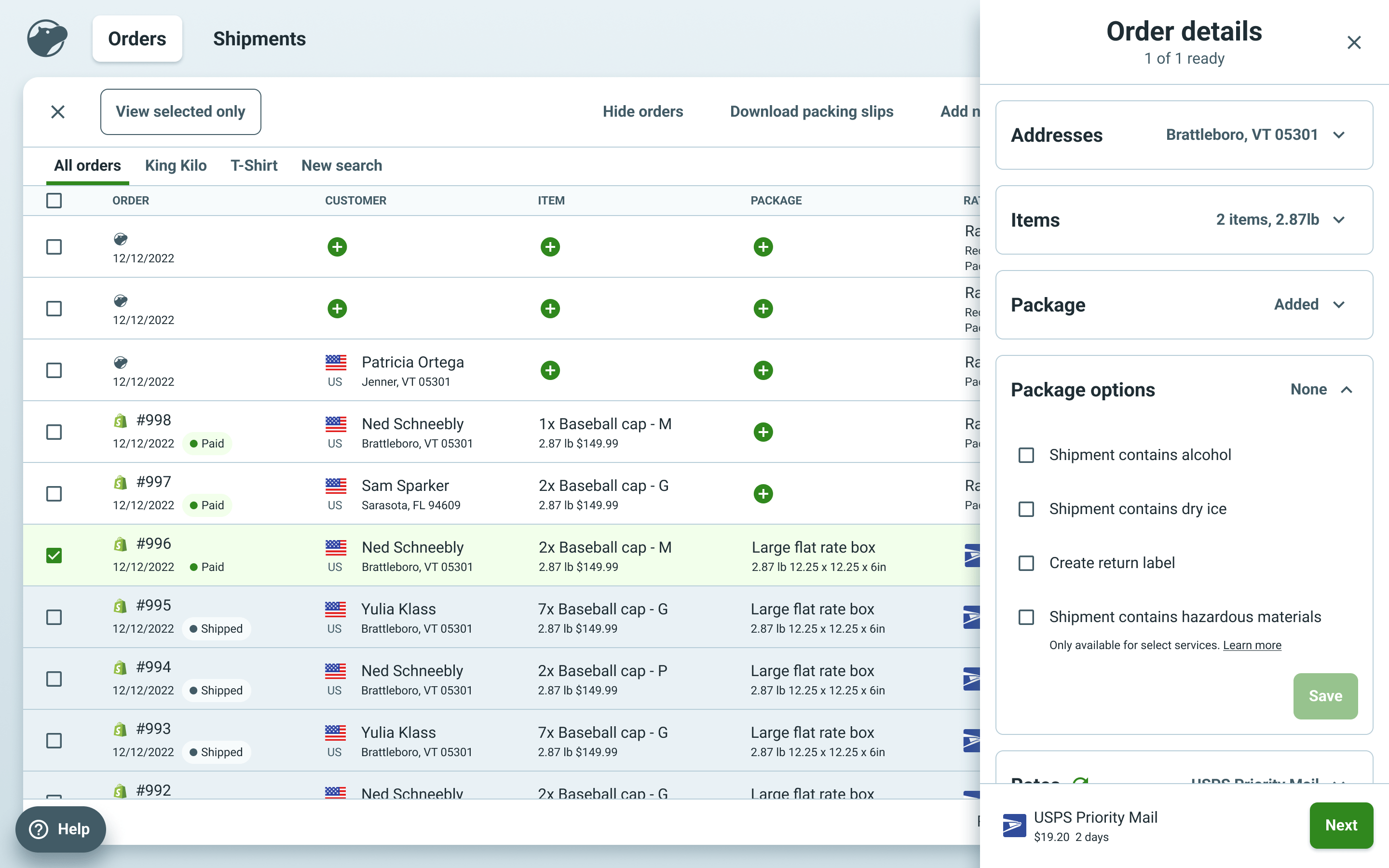The image size is (1389, 868).
Task: Clear selection with toolbar X icon
Action: [x=58, y=112]
